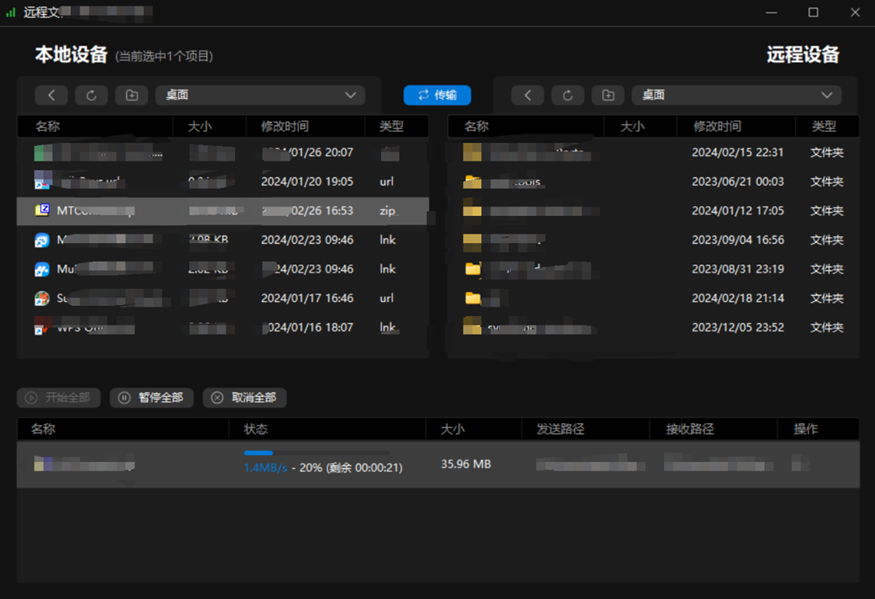Screen dimensions: 875x599
Task: Select remote folder modified 2023/12/05 23:52
Action: coord(653,327)
